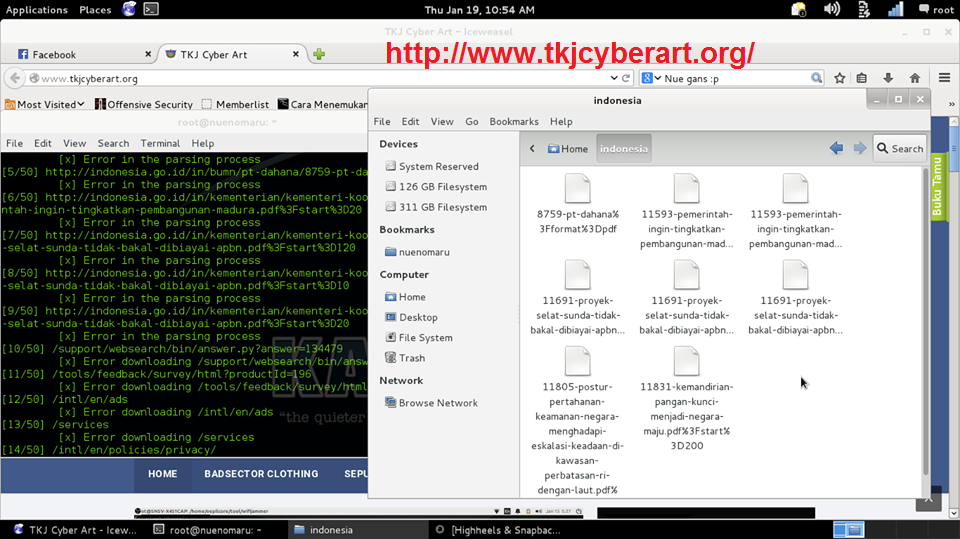Open terminal File menu
Viewport: 960px width, 539px height.
pos(14,143)
